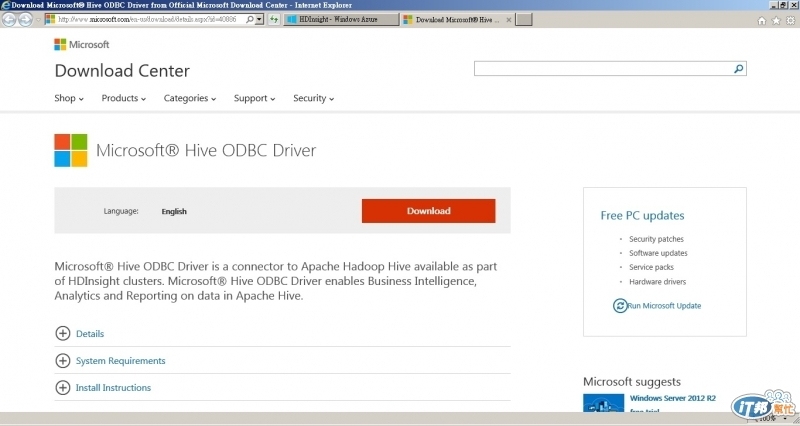Expand Details with the plus icon
Image resolution: width=800 pixels, height=426 pixels.
tap(62, 333)
